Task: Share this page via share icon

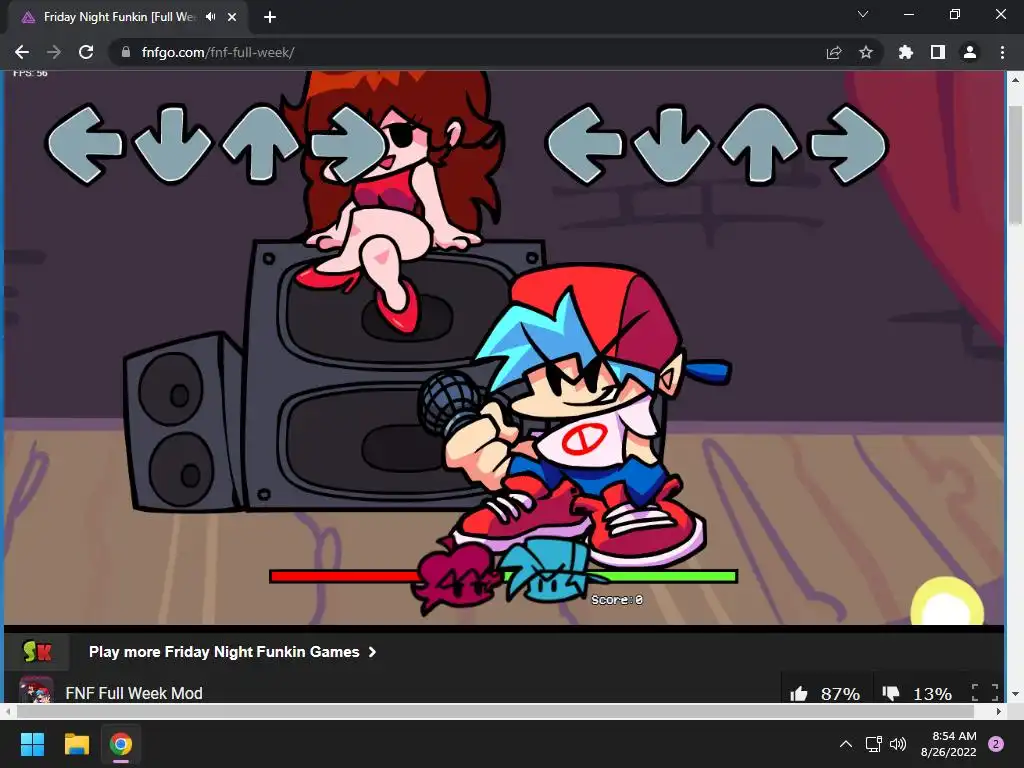Action: point(834,52)
